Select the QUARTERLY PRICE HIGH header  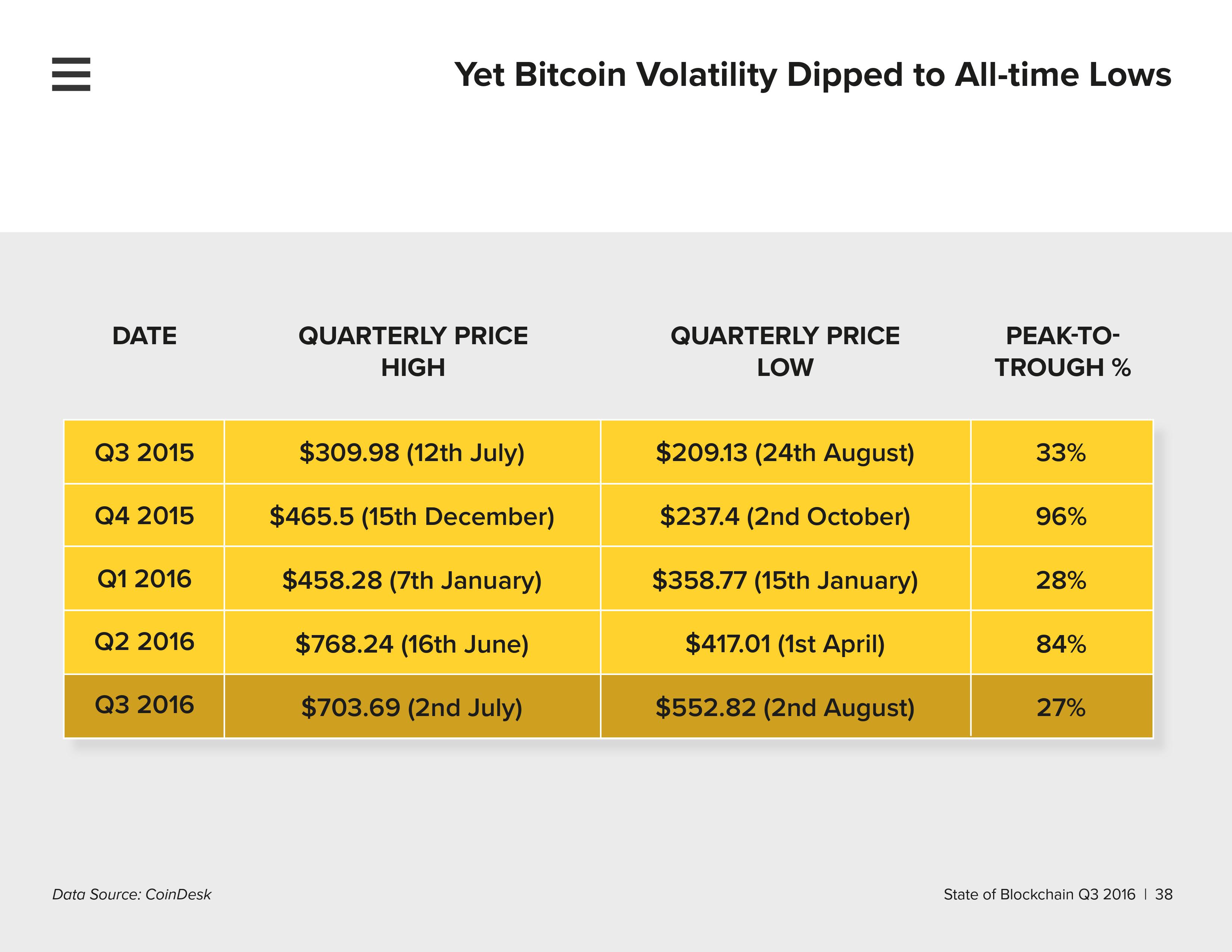pos(413,351)
